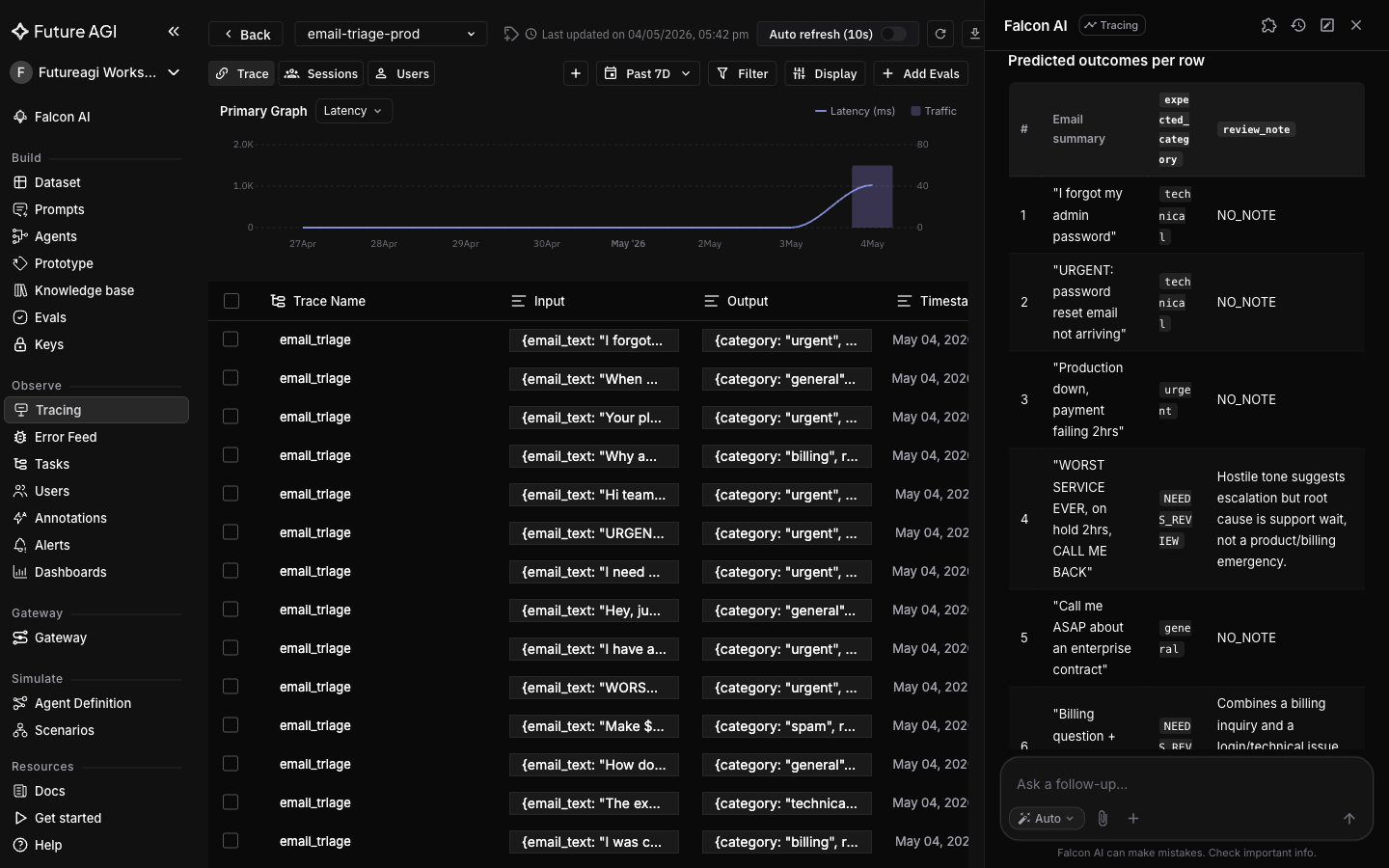This screenshot has height=868, width=1389.
Task: Switch to the Sessions tab
Action: click(x=321, y=73)
